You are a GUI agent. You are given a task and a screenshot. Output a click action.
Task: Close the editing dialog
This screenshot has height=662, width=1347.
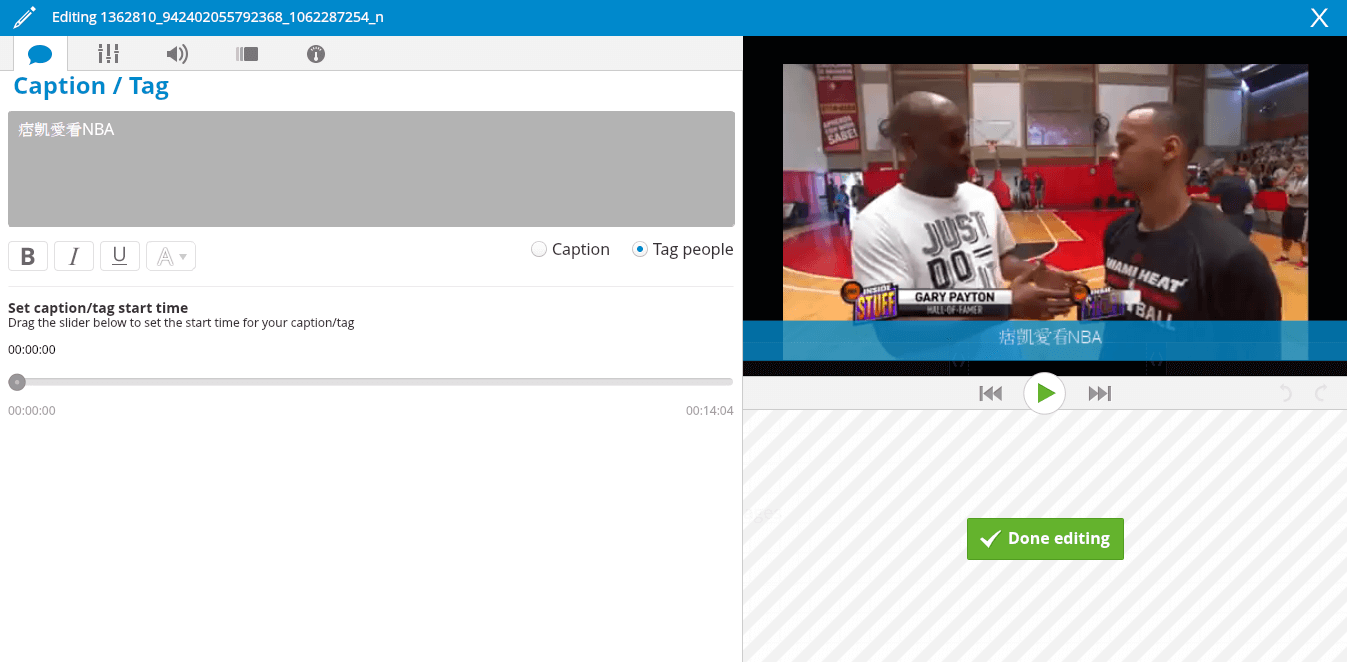1319,17
